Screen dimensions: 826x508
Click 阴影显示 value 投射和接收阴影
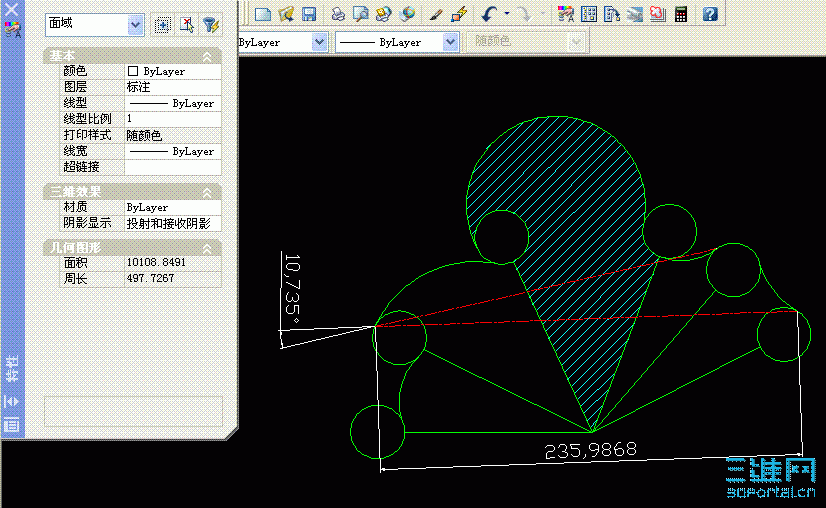coord(173,223)
